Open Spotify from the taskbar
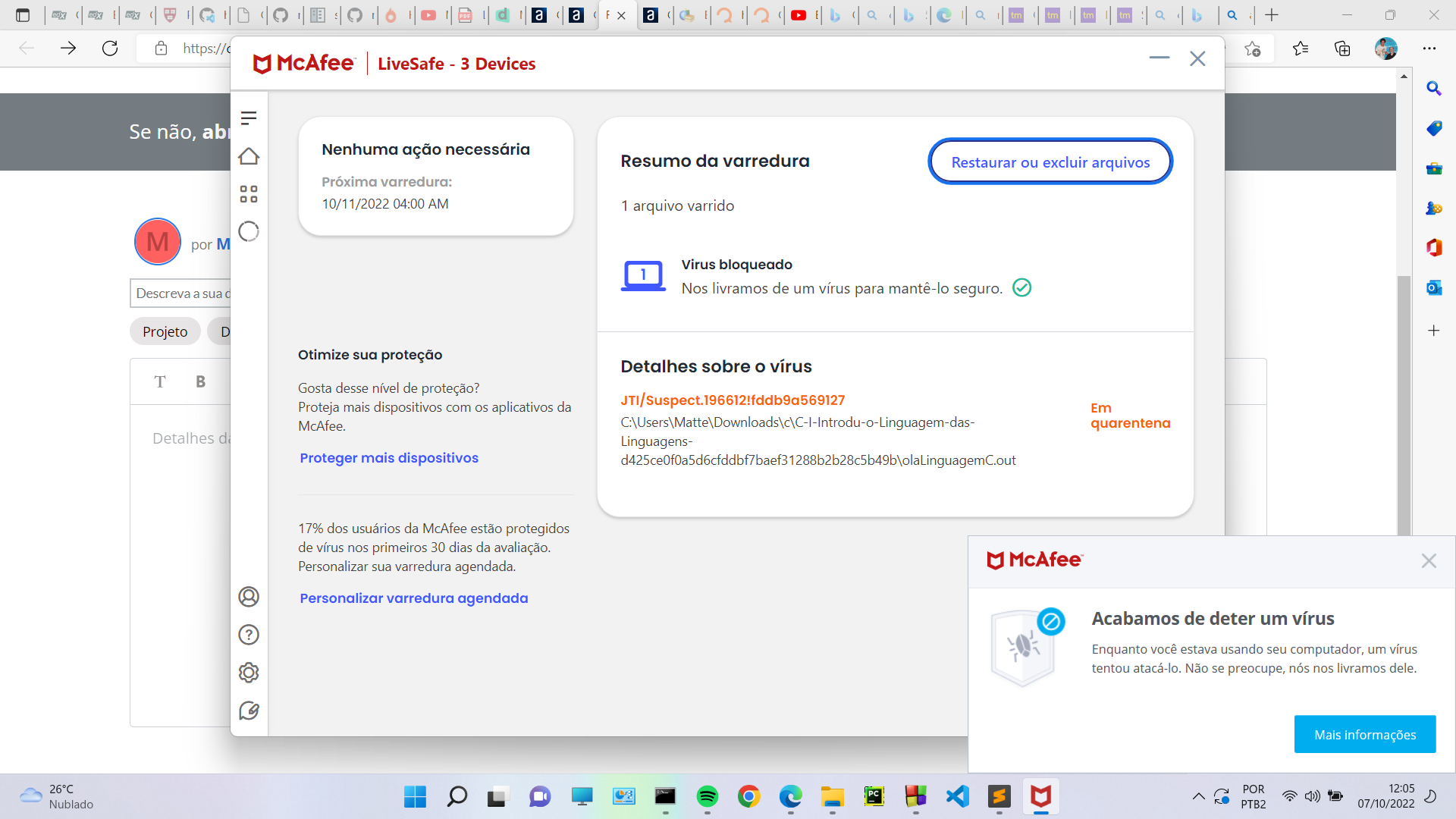1456x819 pixels. (707, 796)
